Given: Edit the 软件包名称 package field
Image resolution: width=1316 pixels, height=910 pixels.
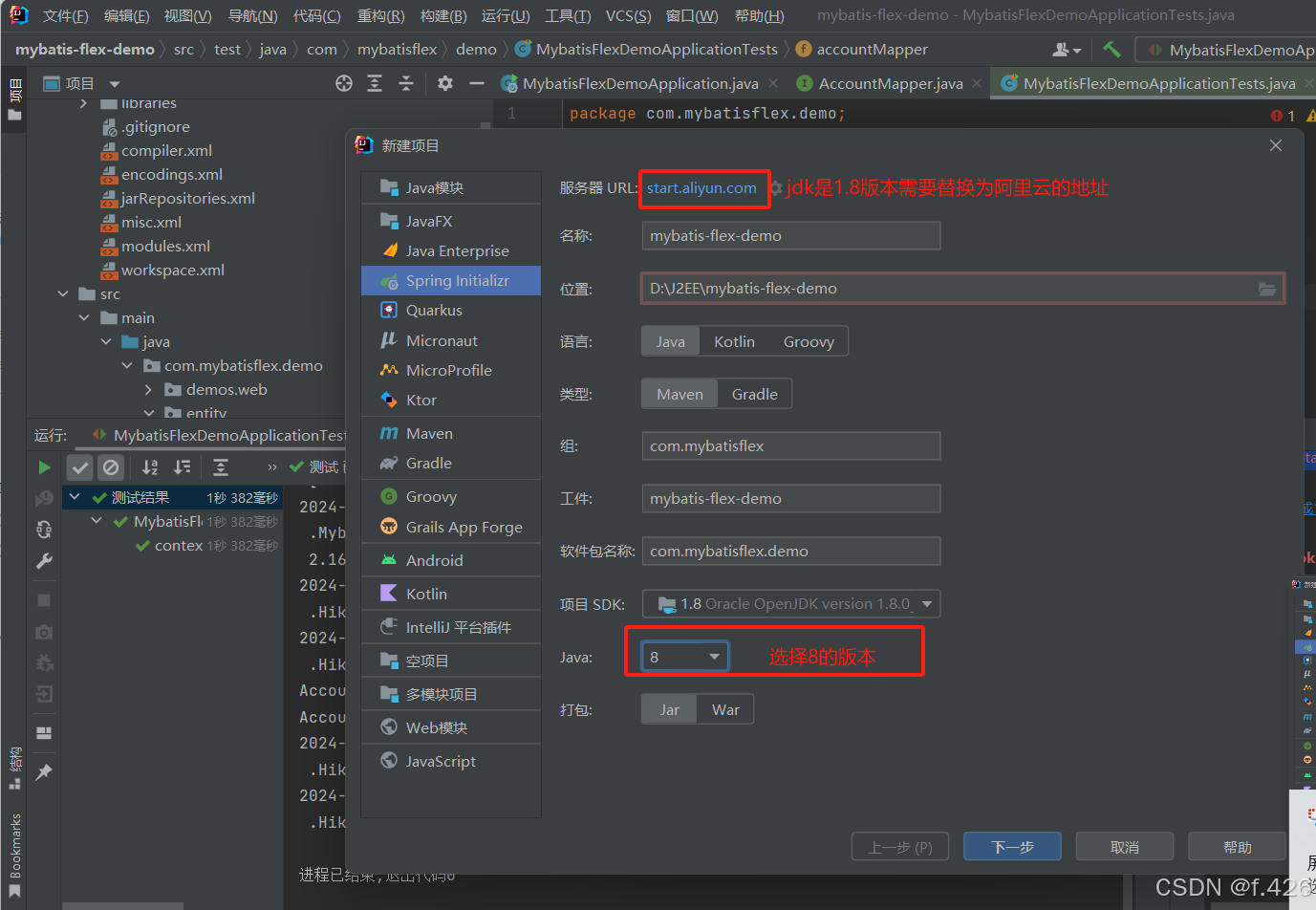Looking at the screenshot, I should pos(791,552).
